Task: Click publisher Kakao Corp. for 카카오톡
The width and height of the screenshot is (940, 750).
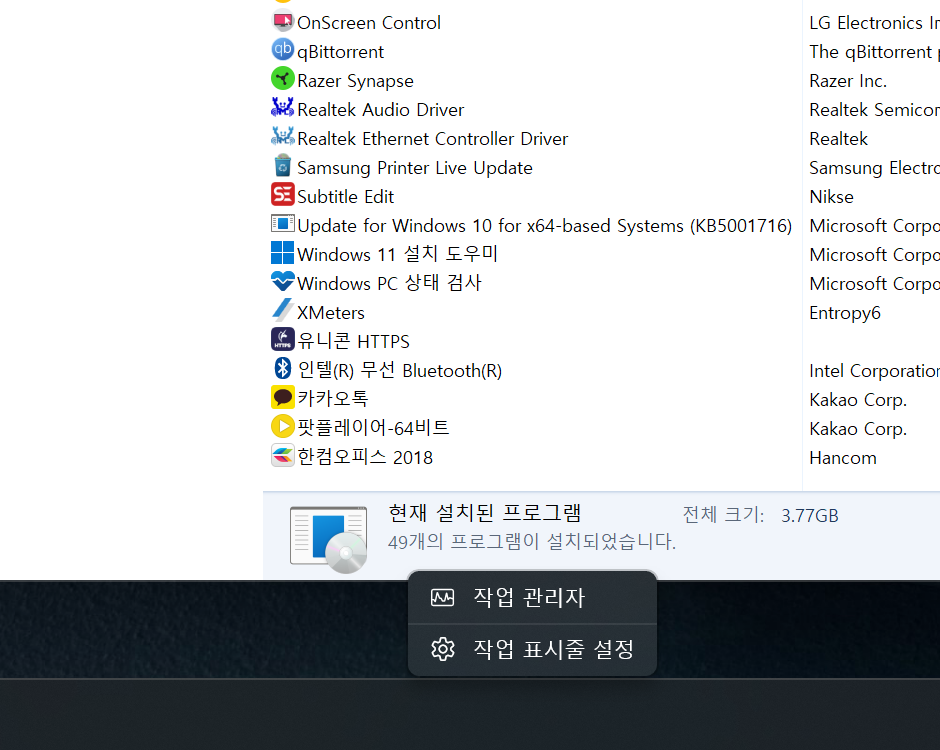Action: point(858,400)
